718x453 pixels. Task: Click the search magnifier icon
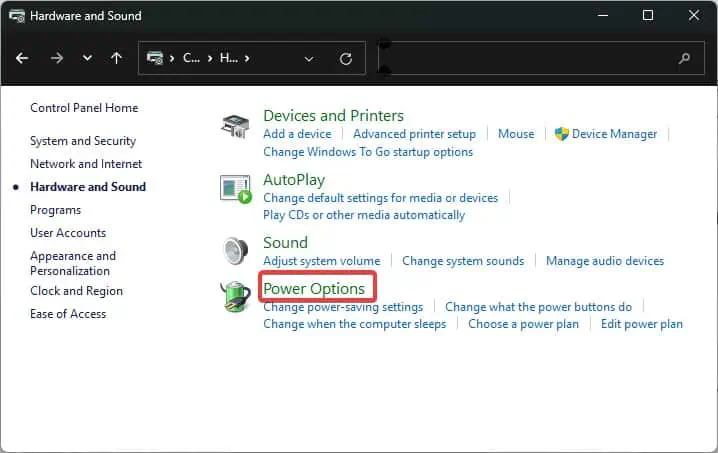(684, 58)
